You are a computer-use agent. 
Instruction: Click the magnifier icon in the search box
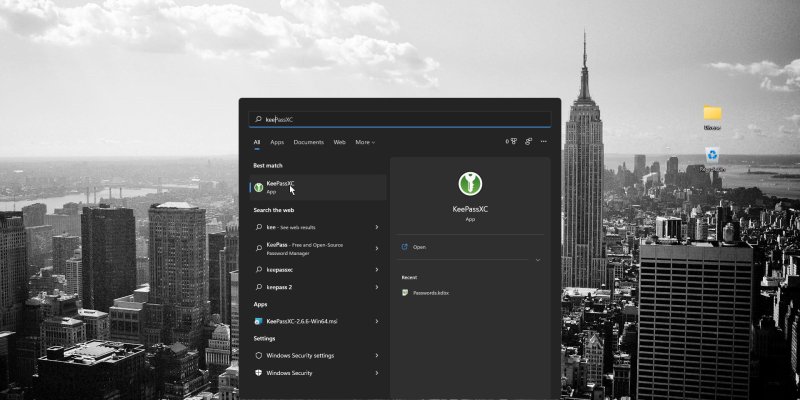pyautogui.click(x=258, y=119)
